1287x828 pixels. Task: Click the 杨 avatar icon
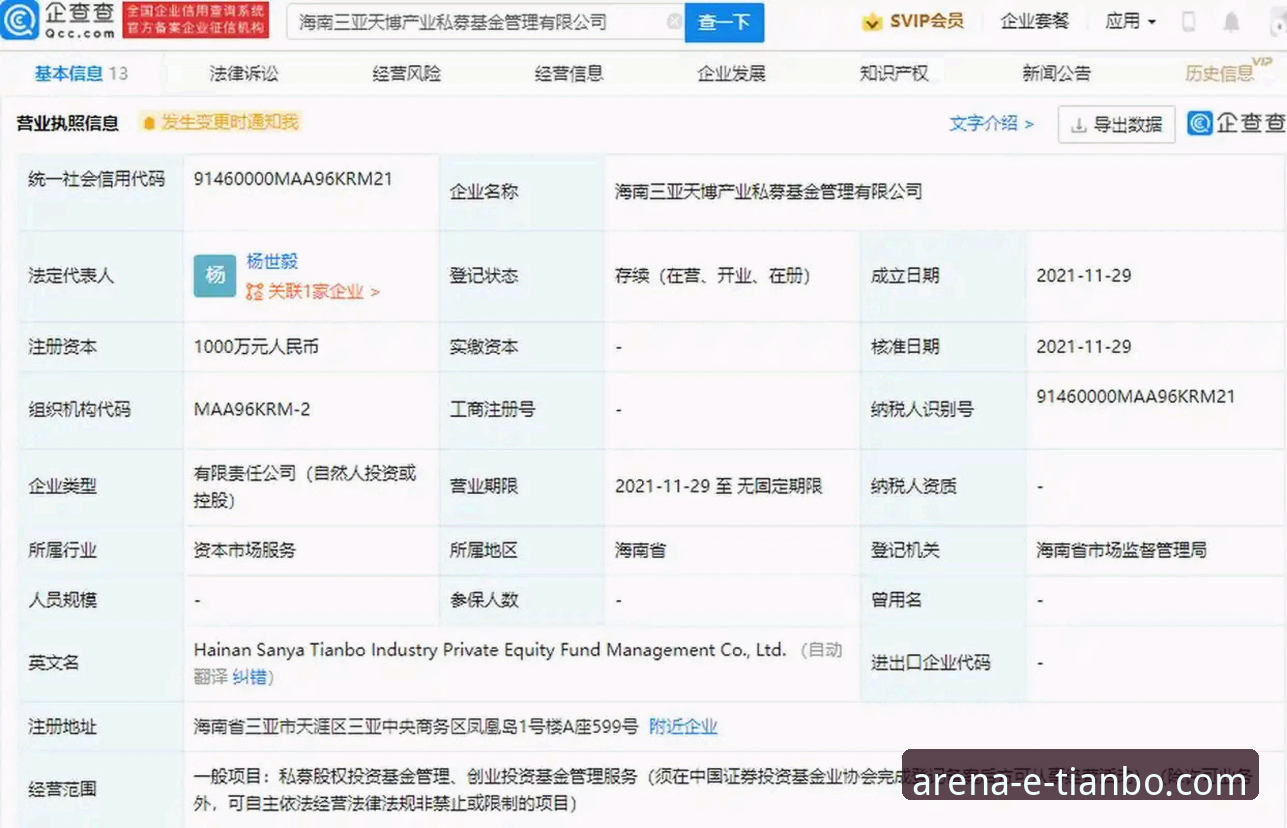point(215,275)
